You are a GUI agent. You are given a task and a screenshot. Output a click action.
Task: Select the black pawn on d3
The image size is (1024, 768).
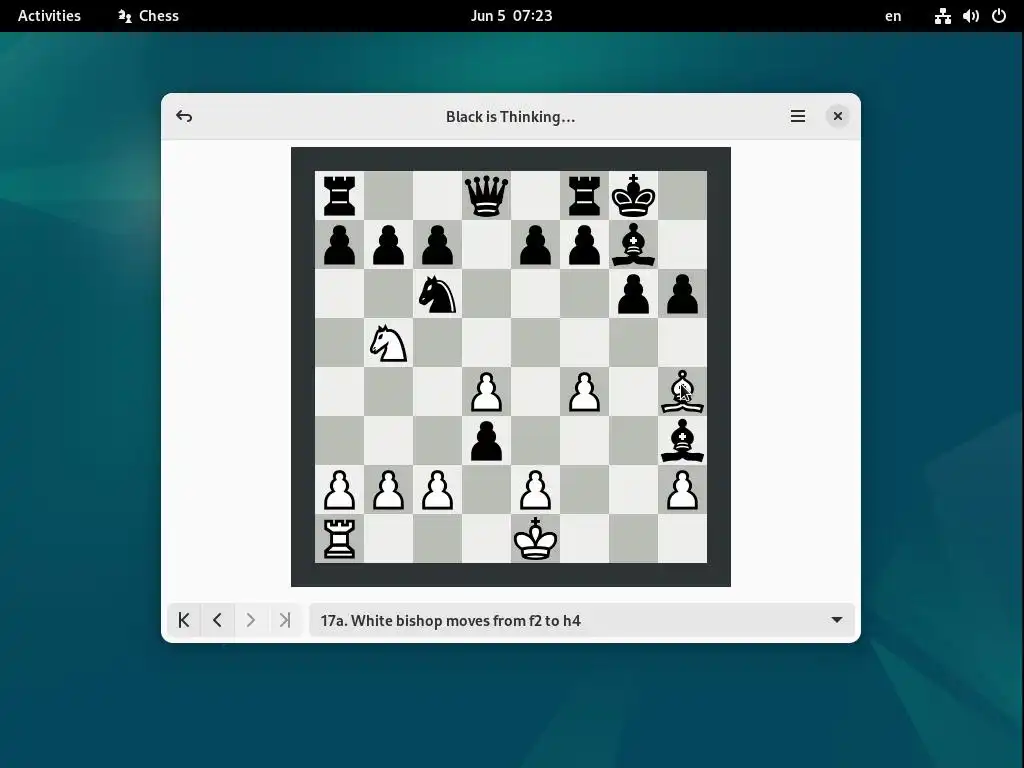pyautogui.click(x=487, y=440)
